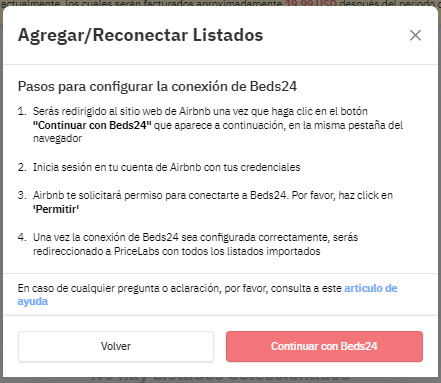Click the number 2 list marker

coord(22,167)
